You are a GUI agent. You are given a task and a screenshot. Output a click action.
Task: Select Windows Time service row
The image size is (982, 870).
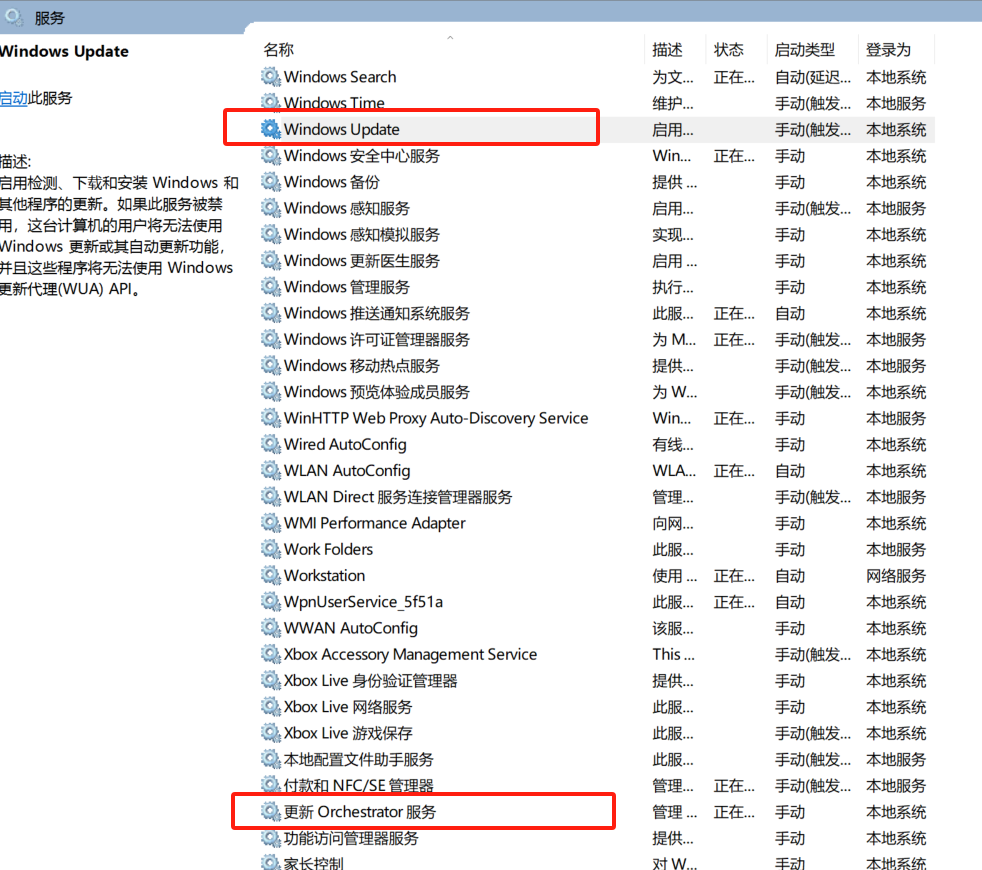[334, 103]
